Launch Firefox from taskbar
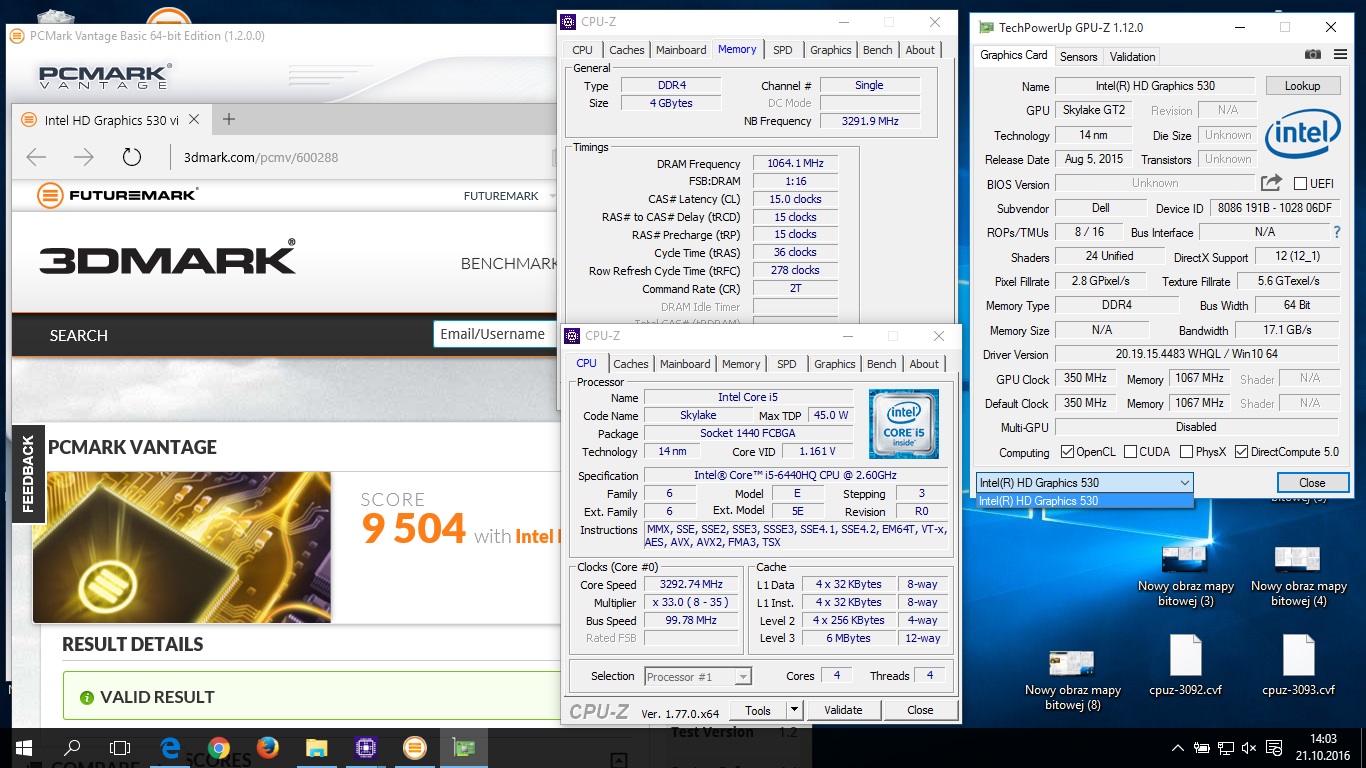 click(267, 747)
